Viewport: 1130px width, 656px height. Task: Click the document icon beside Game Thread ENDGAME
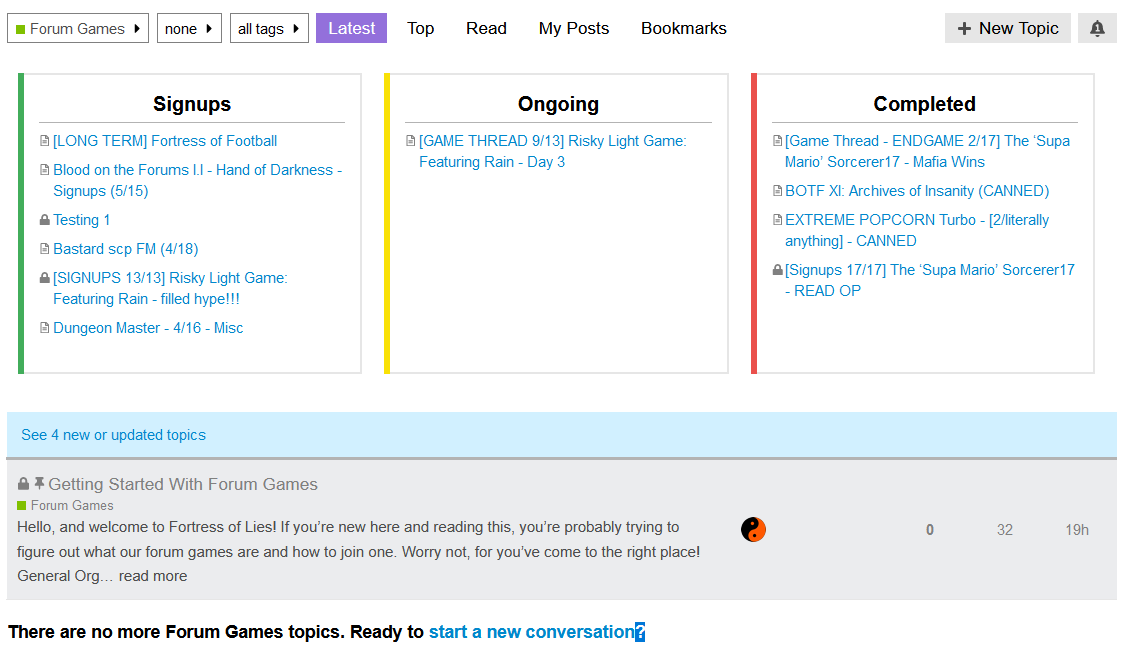pos(777,141)
